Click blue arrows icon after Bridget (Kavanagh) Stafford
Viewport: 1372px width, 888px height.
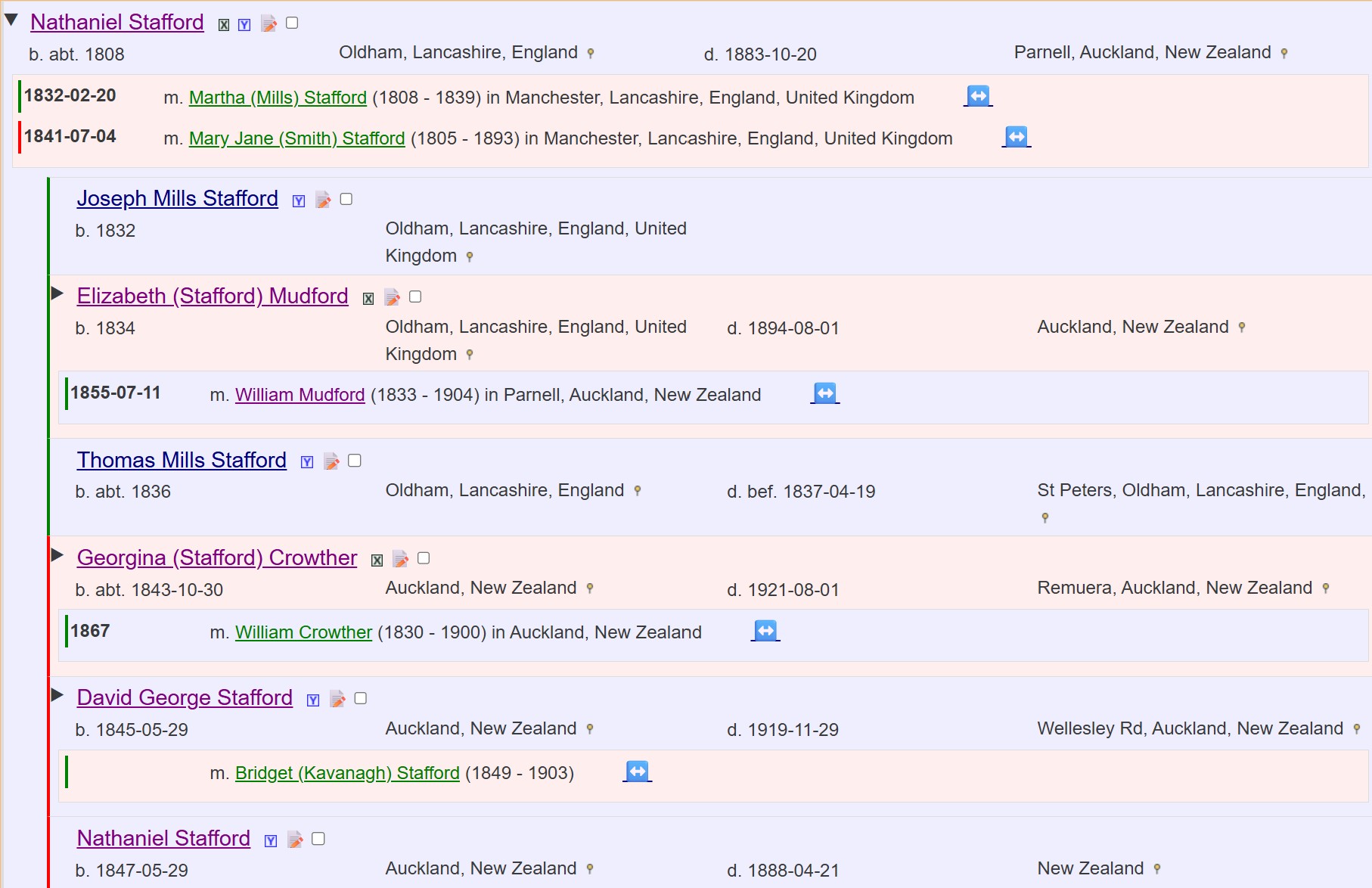pos(637,772)
